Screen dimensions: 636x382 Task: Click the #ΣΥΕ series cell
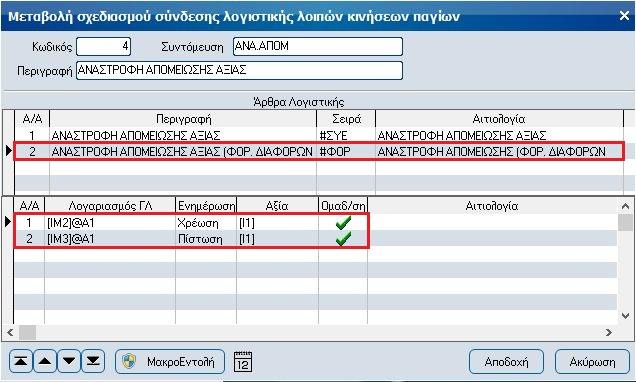346,135
